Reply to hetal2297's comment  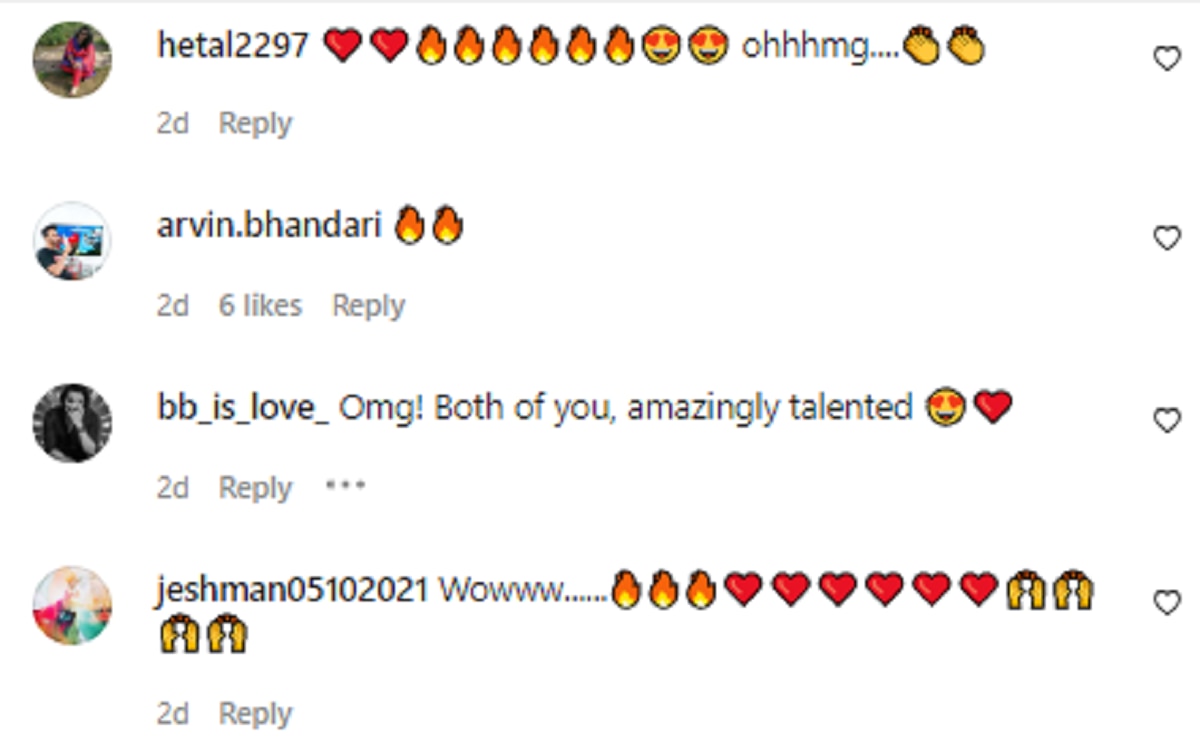point(255,124)
